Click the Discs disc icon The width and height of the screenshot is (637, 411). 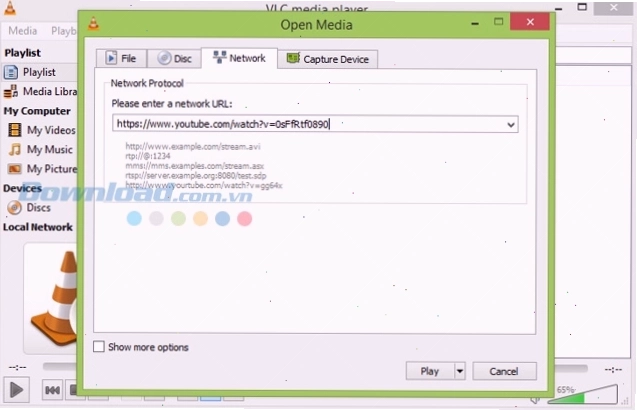pyautogui.click(x=15, y=208)
